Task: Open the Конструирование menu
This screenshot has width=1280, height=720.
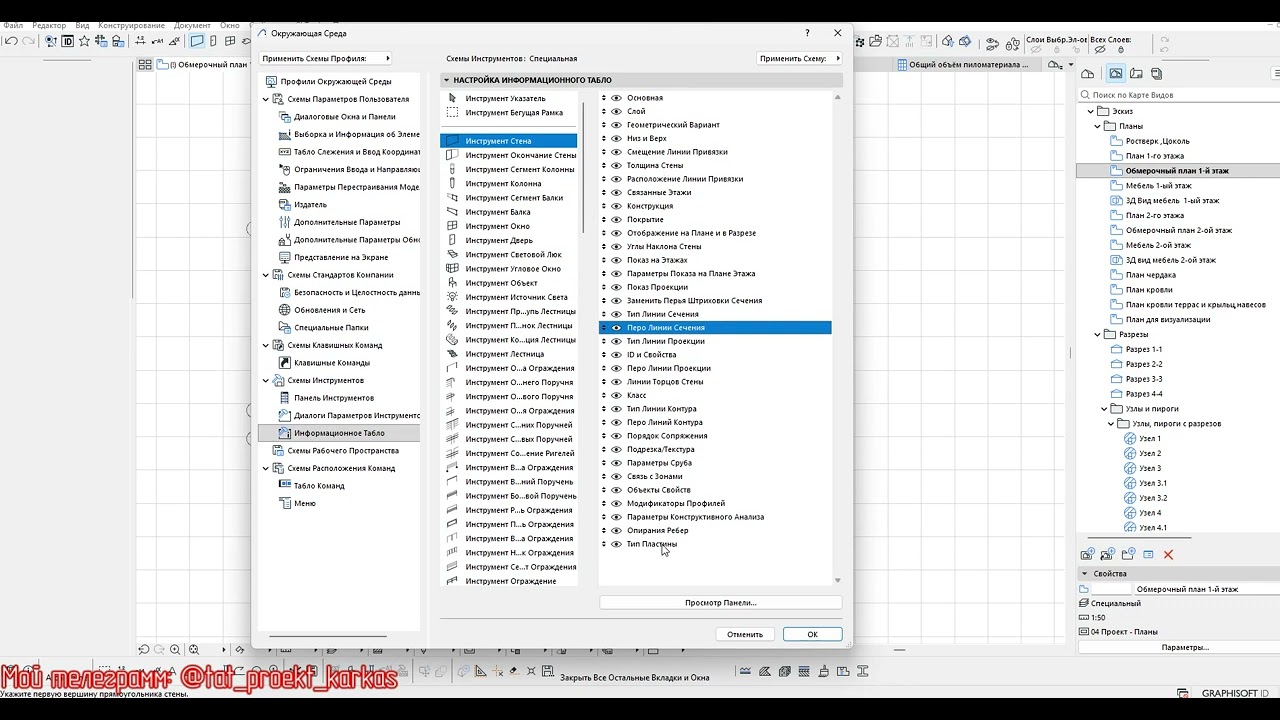Action: pyautogui.click(x=132, y=24)
